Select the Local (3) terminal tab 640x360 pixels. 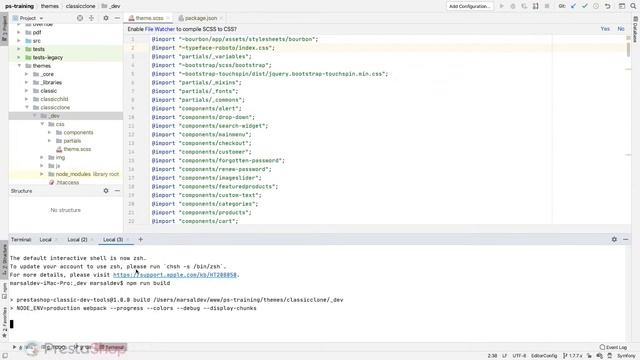pyautogui.click(x=113, y=240)
